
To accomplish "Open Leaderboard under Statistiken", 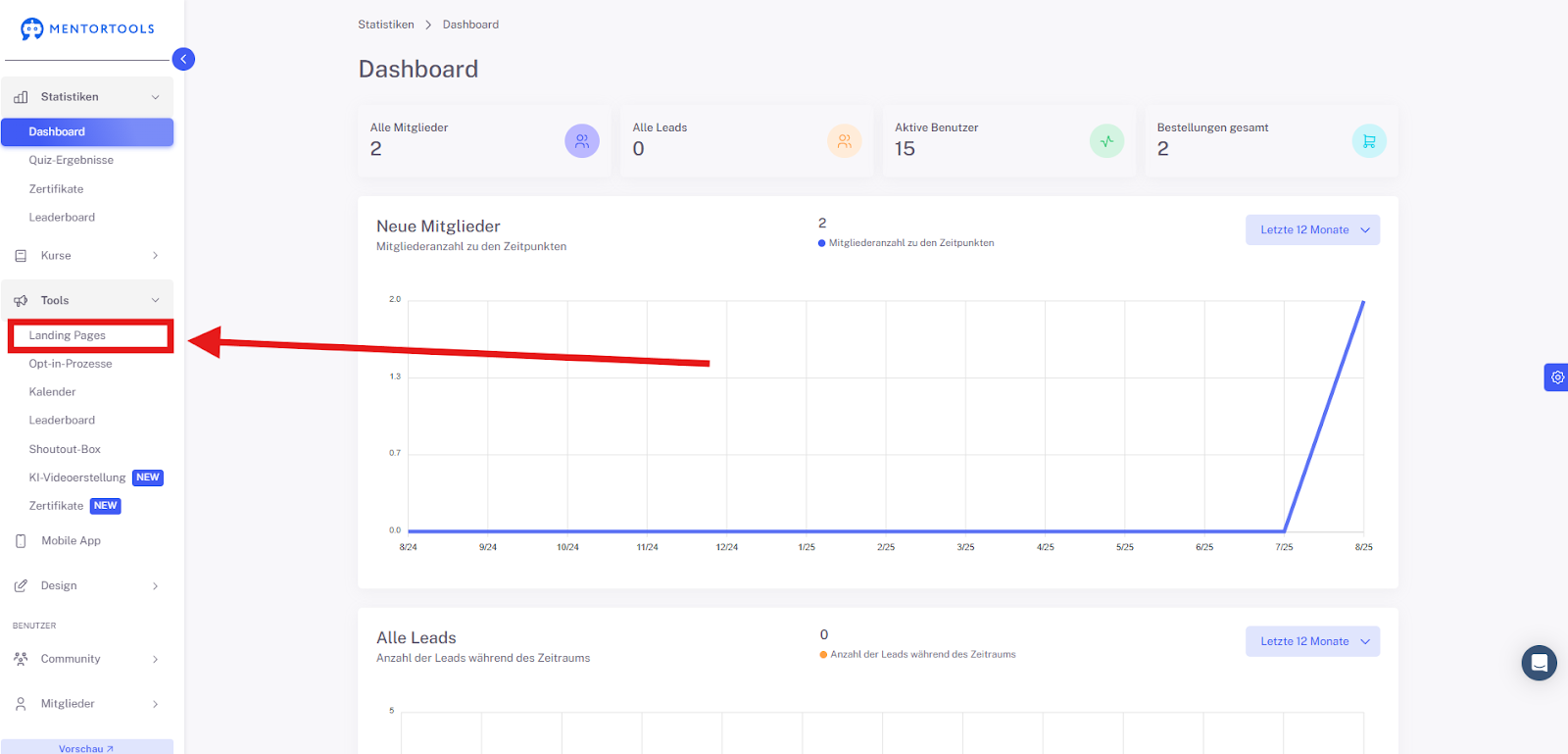I will coord(62,218).
